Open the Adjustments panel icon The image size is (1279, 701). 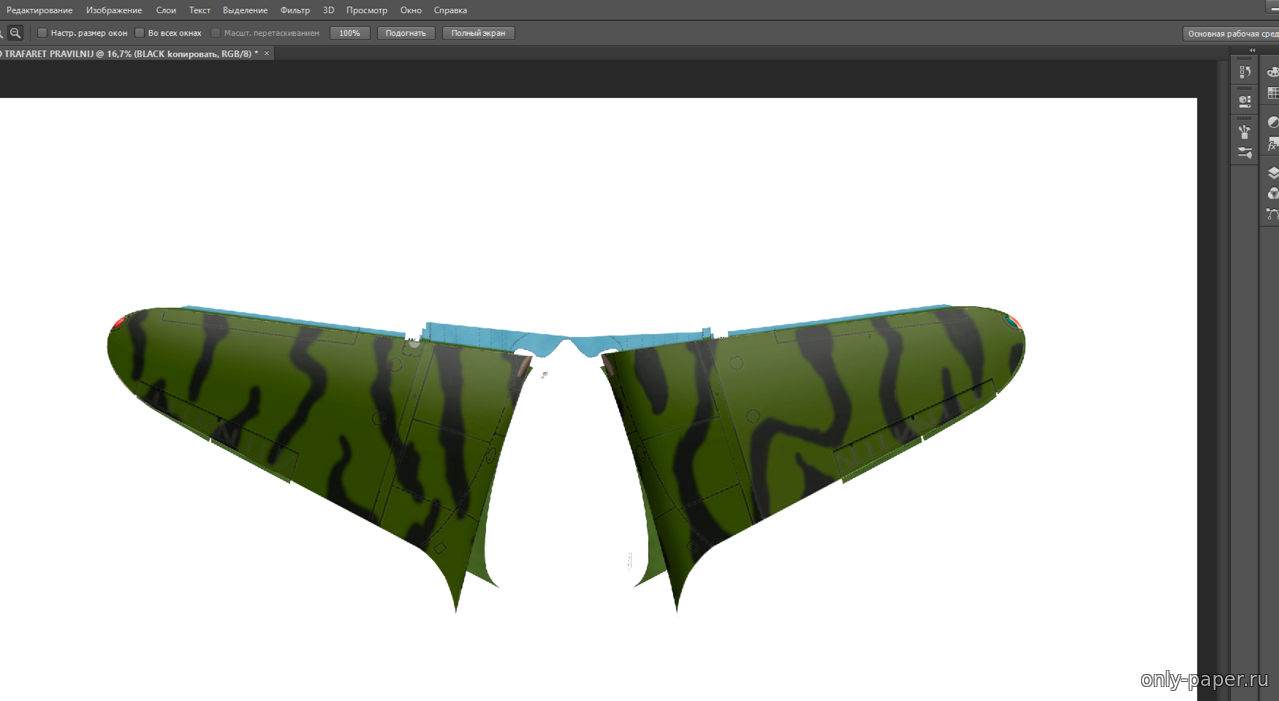pos(1273,122)
